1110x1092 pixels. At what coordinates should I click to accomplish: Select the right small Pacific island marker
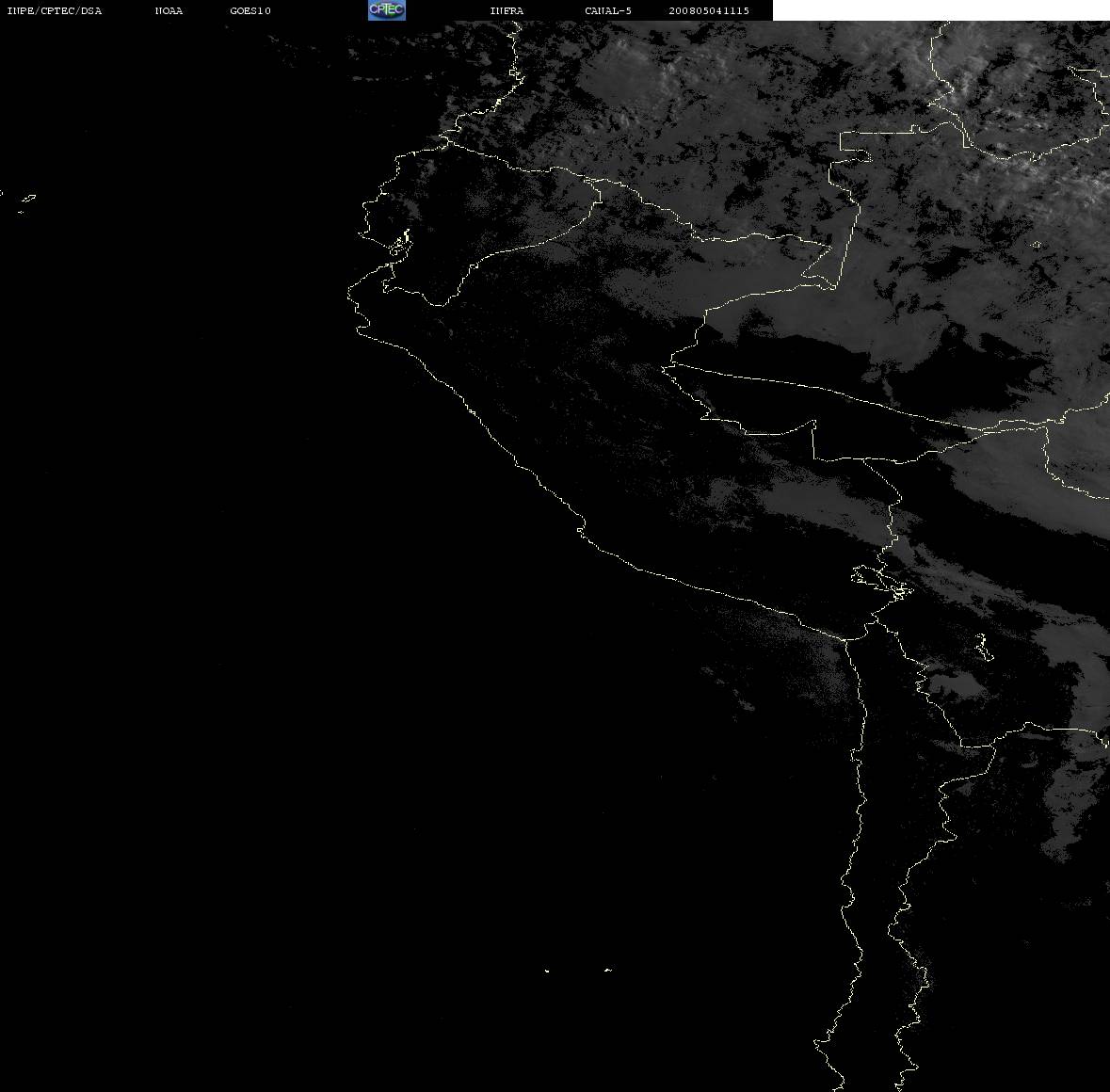pyautogui.click(x=608, y=970)
